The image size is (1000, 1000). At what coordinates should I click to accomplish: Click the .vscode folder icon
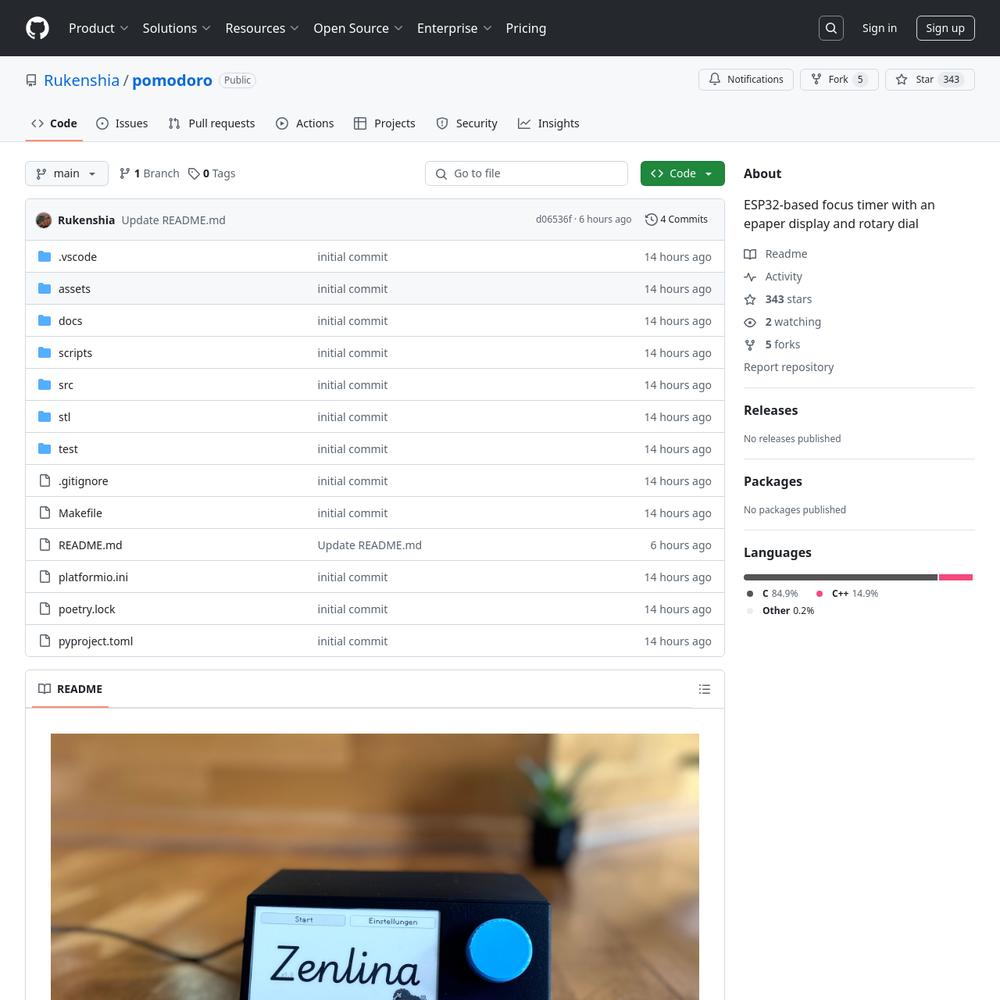tap(44, 256)
